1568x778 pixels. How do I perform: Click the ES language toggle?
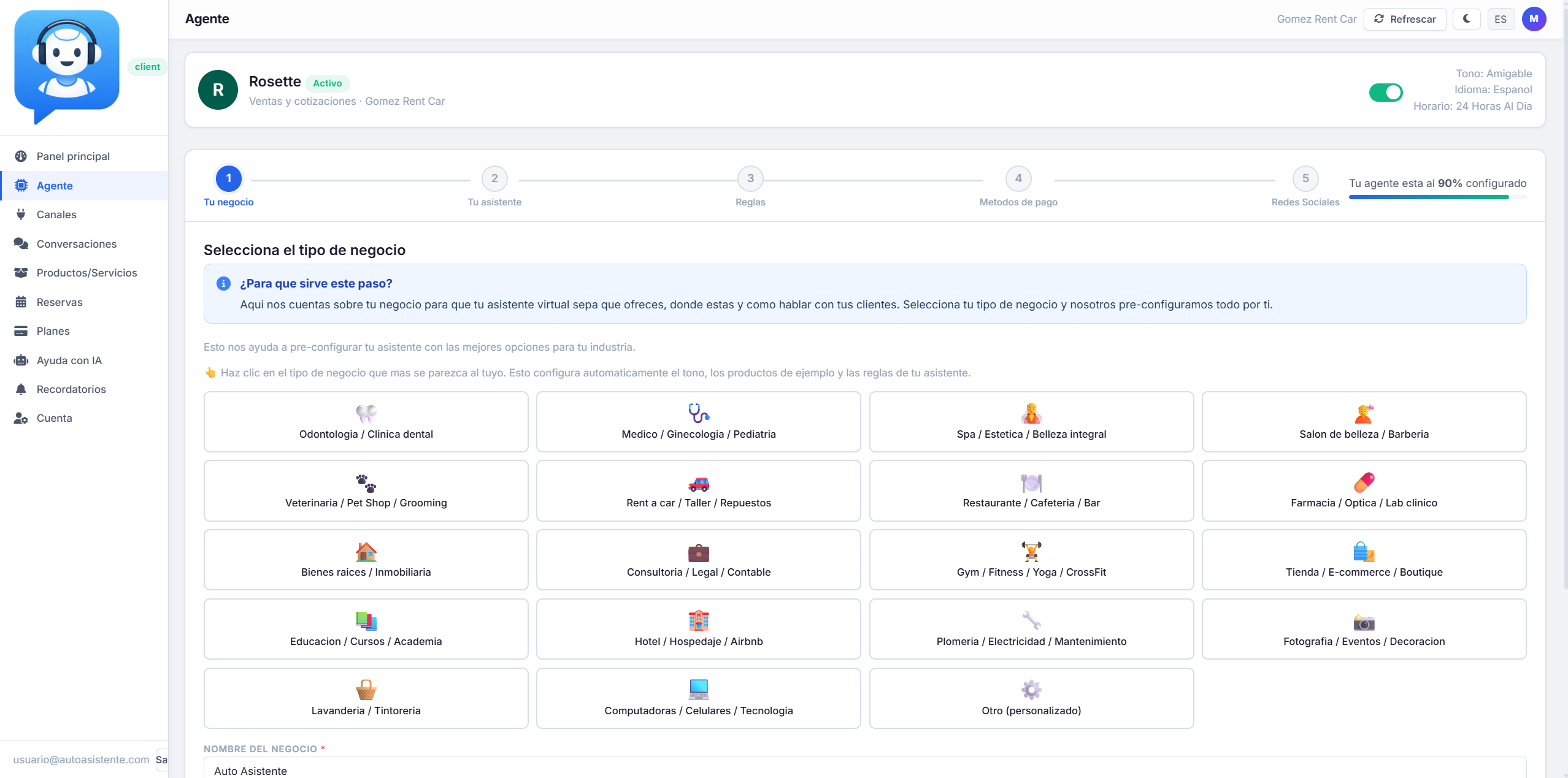(1501, 19)
